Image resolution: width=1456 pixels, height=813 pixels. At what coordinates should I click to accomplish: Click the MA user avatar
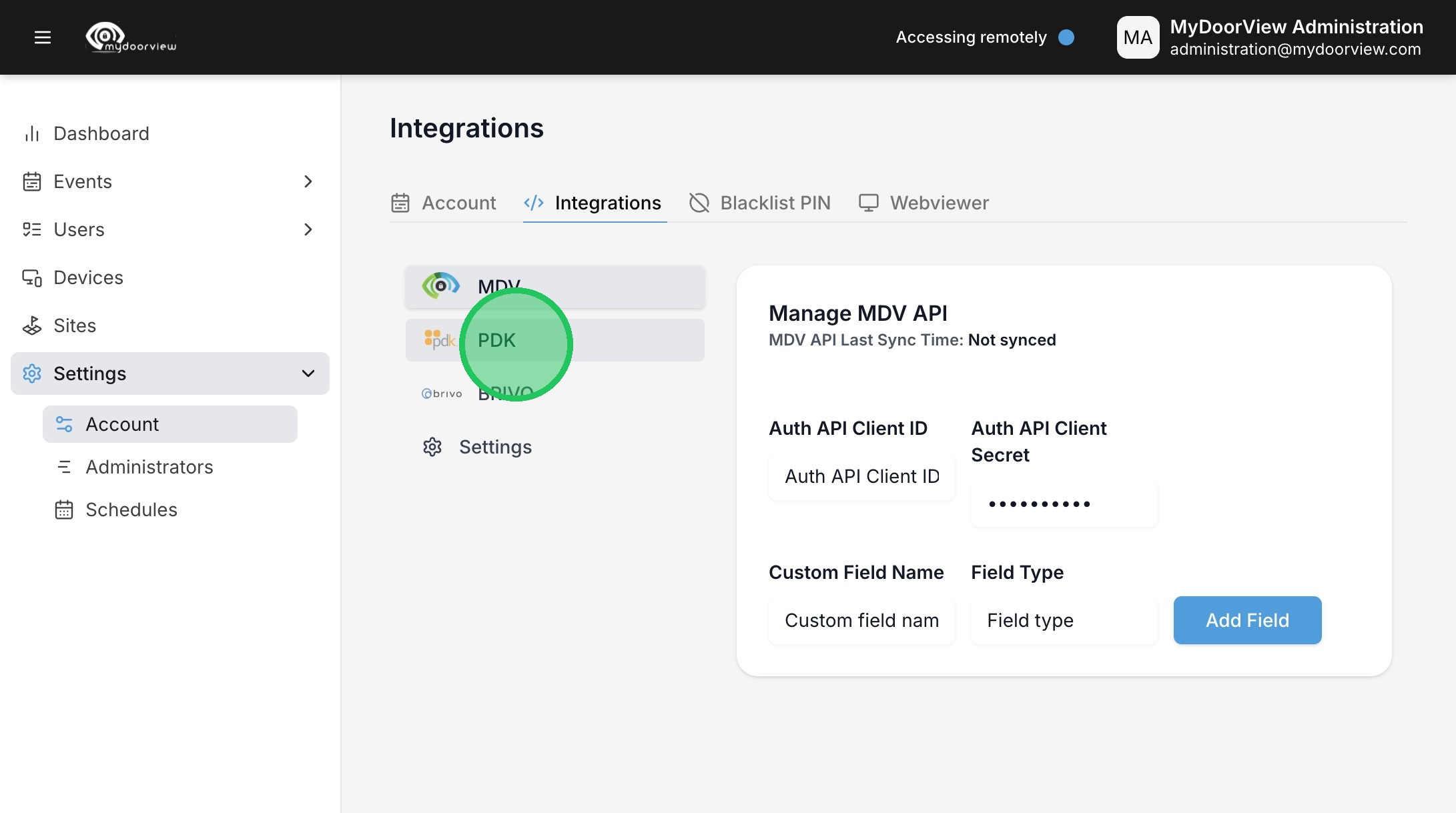point(1138,37)
